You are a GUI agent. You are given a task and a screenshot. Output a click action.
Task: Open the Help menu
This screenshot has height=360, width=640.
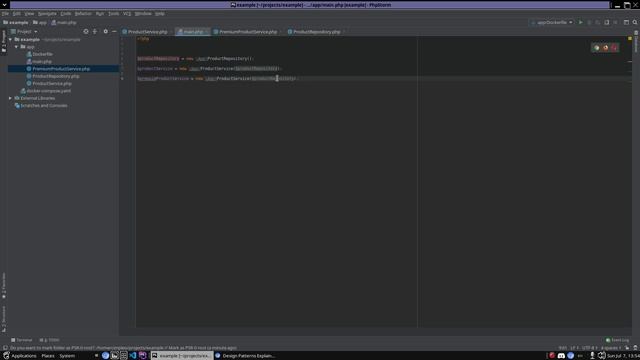pyautogui.click(x=160, y=13)
